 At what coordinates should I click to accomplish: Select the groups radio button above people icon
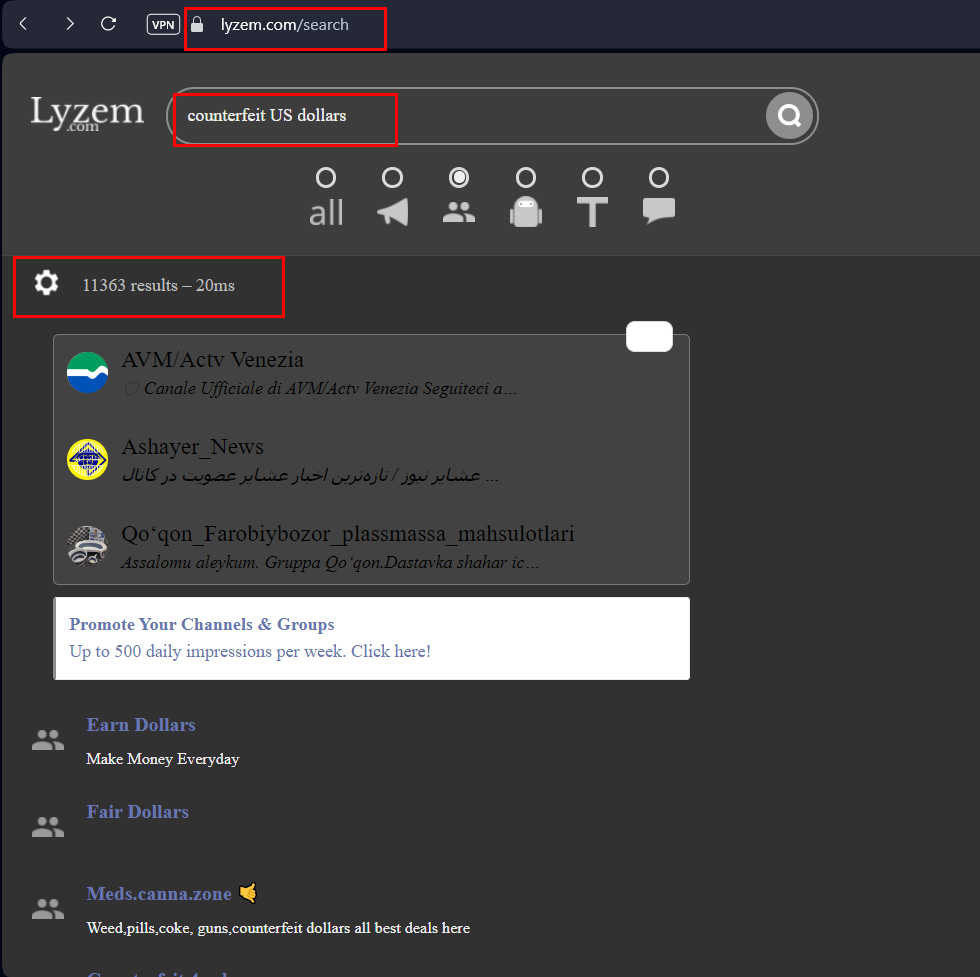point(459,178)
